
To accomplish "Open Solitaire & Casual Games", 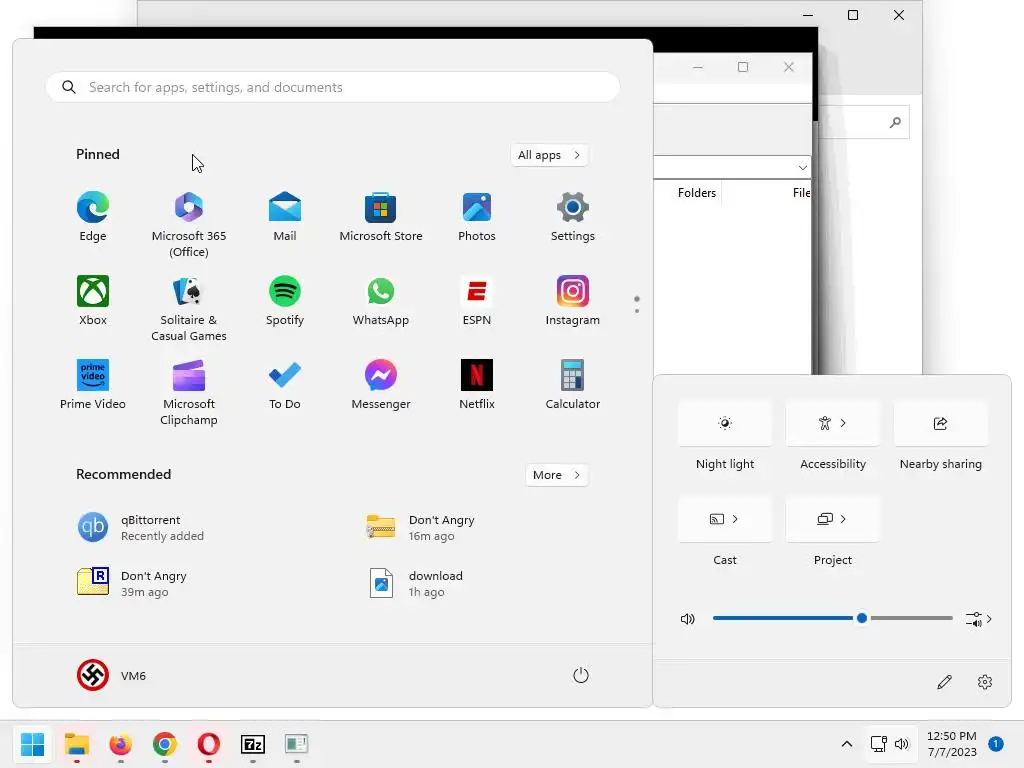I will [x=189, y=309].
